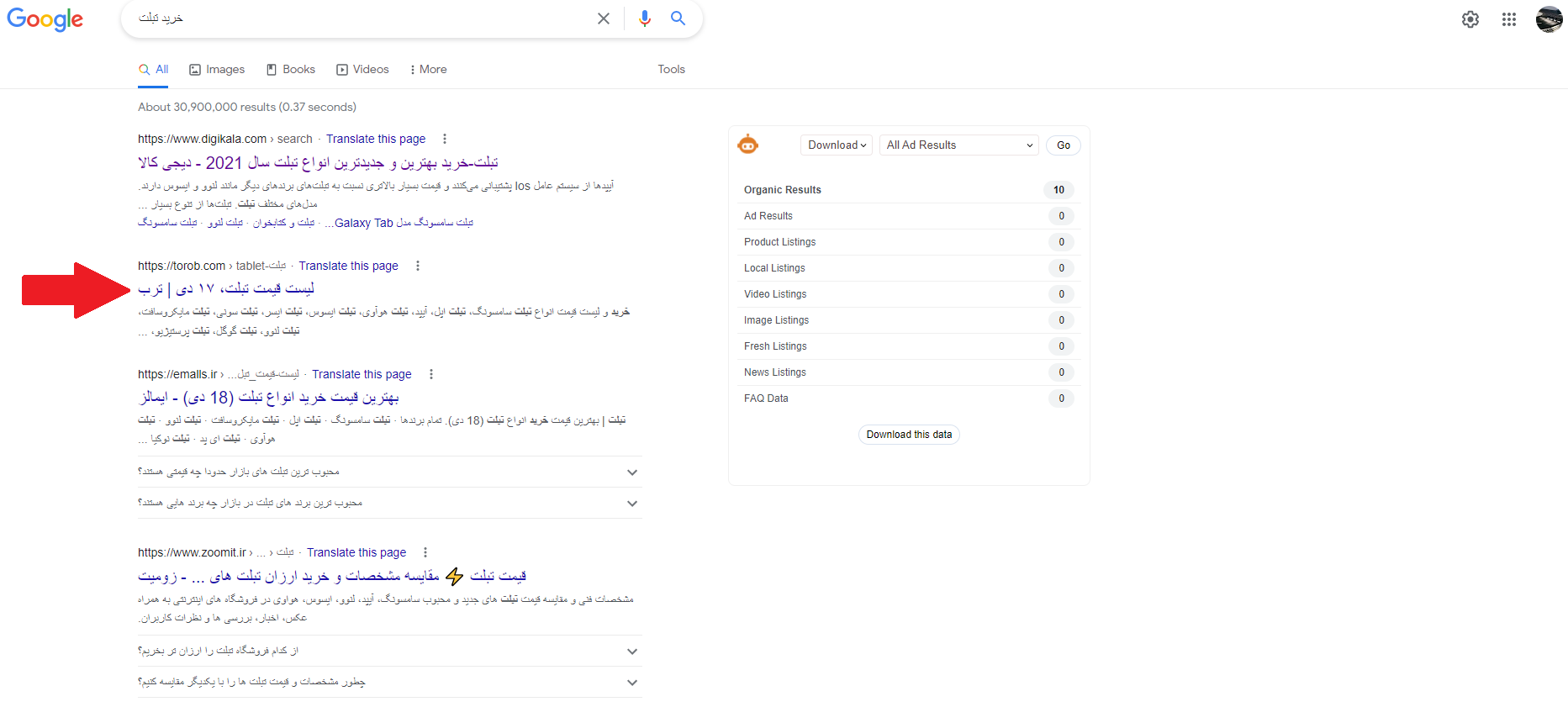Click the https://www.zoomit.ir URL text
The image size is (1568, 707).
192,552
